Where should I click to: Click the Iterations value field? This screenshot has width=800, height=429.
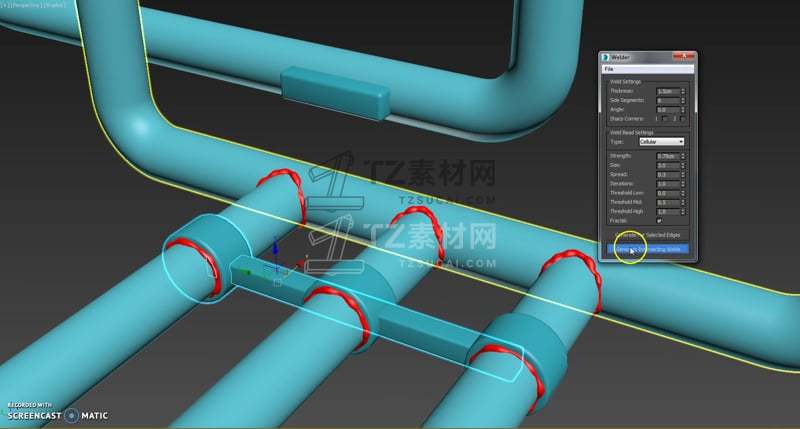pyautogui.click(x=668, y=184)
